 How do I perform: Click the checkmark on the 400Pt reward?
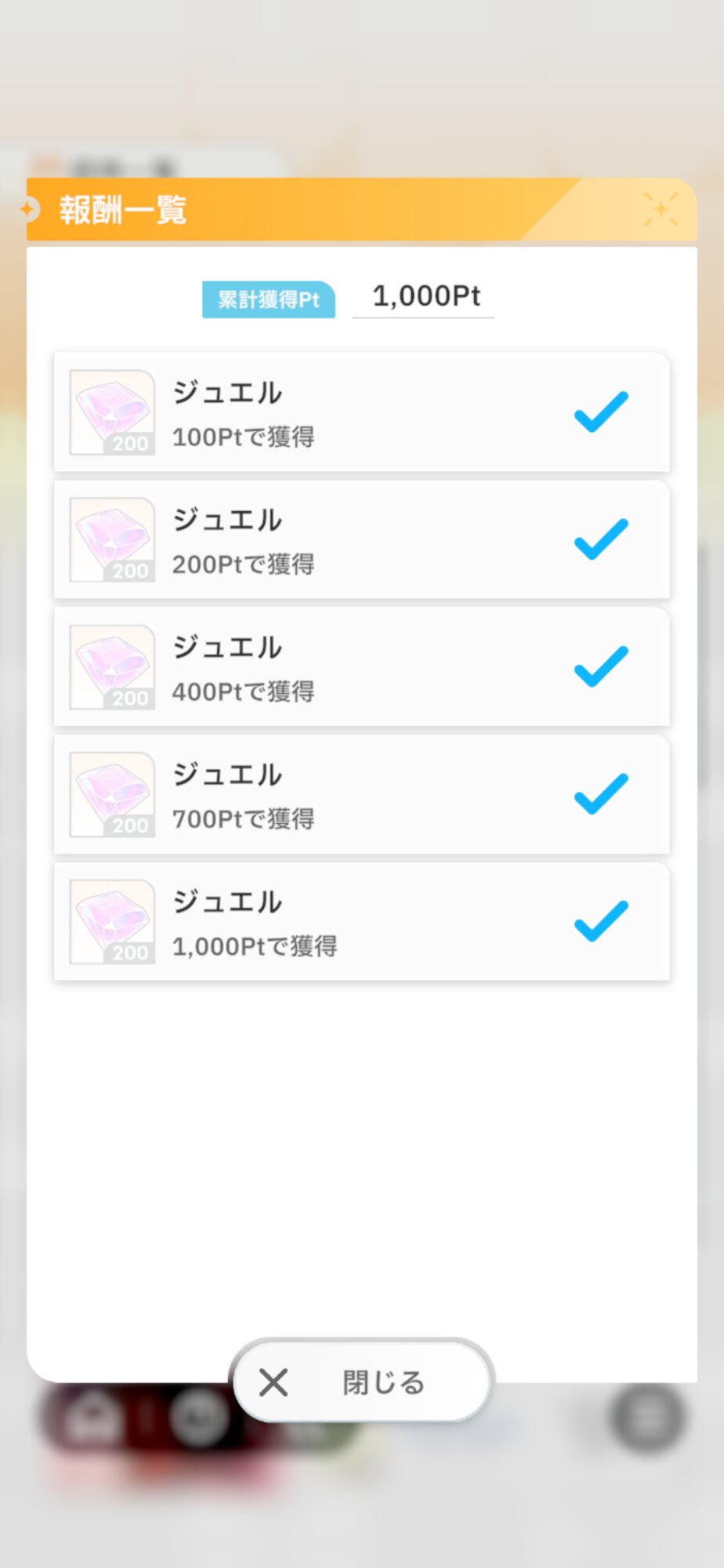[601, 666]
